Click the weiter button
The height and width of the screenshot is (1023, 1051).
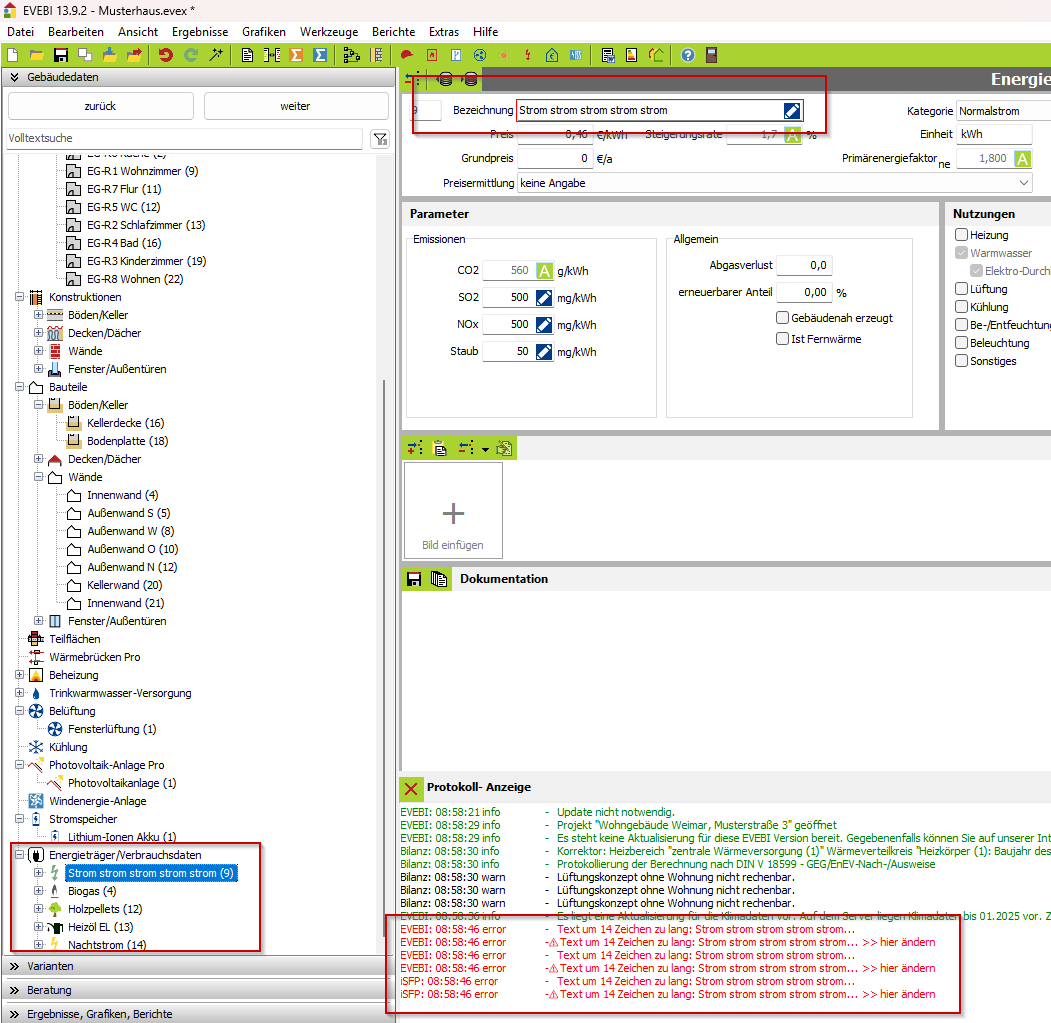[x=295, y=106]
